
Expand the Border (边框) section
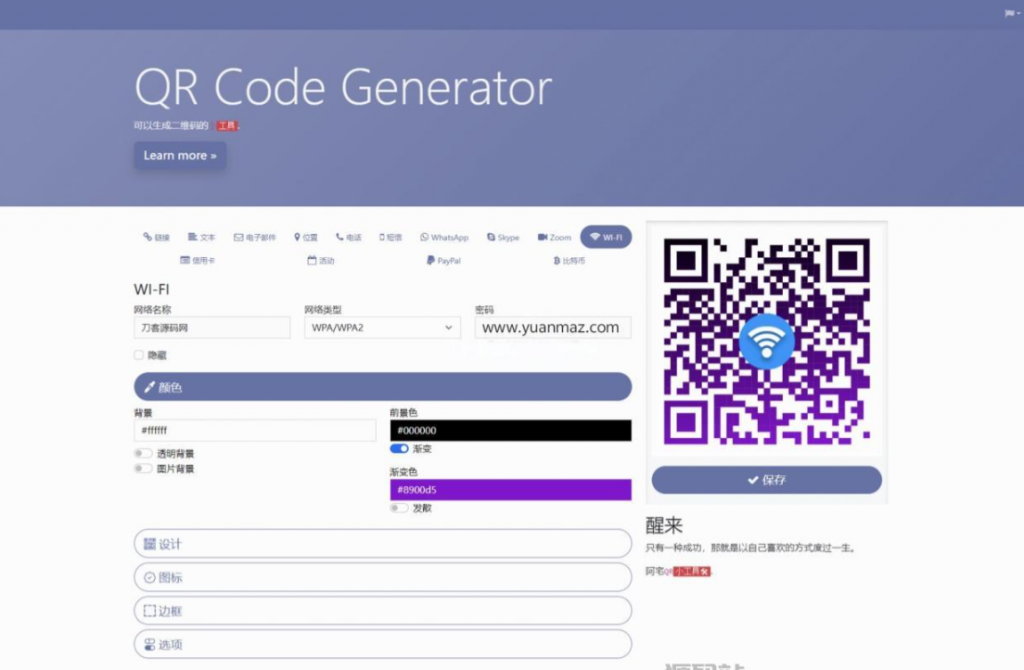click(382, 611)
